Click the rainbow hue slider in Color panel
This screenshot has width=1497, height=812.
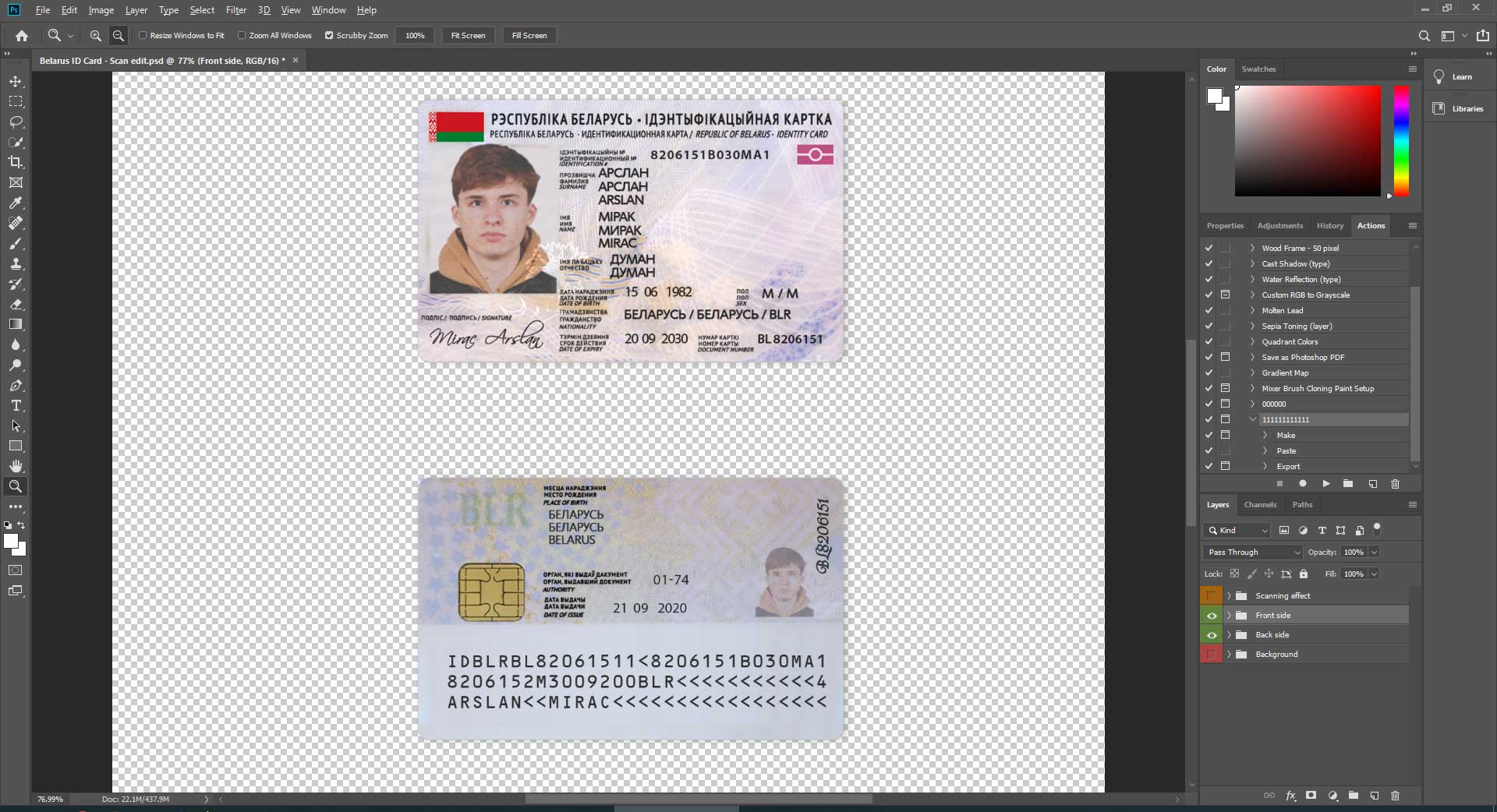1401,140
